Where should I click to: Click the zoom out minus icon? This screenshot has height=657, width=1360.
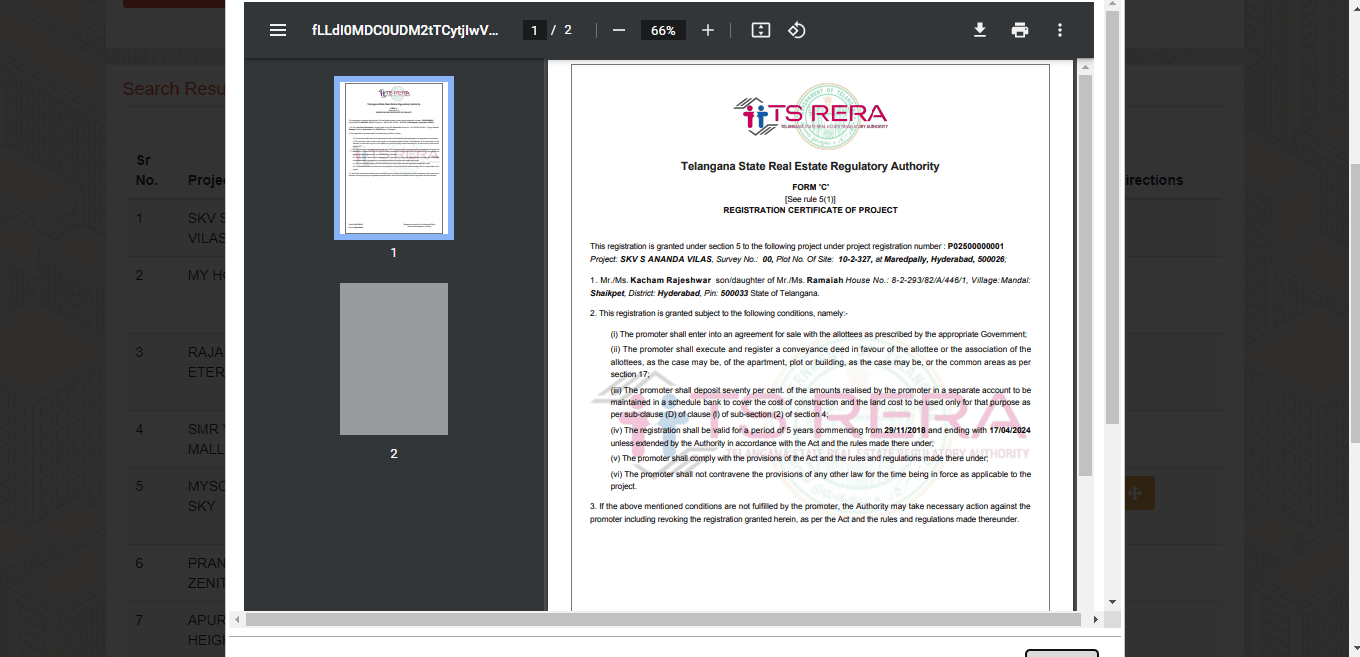[618, 30]
